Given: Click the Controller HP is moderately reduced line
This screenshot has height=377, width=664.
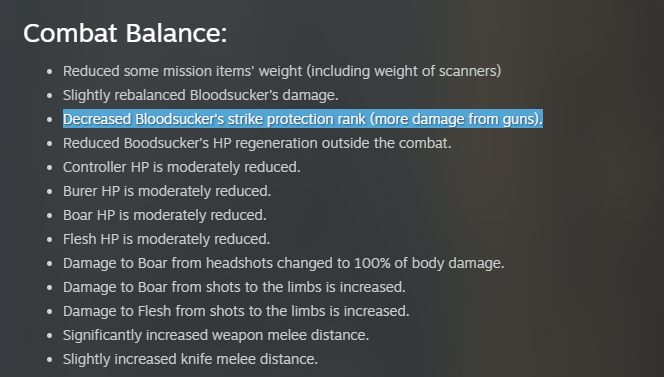Looking at the screenshot, I should pos(182,167).
